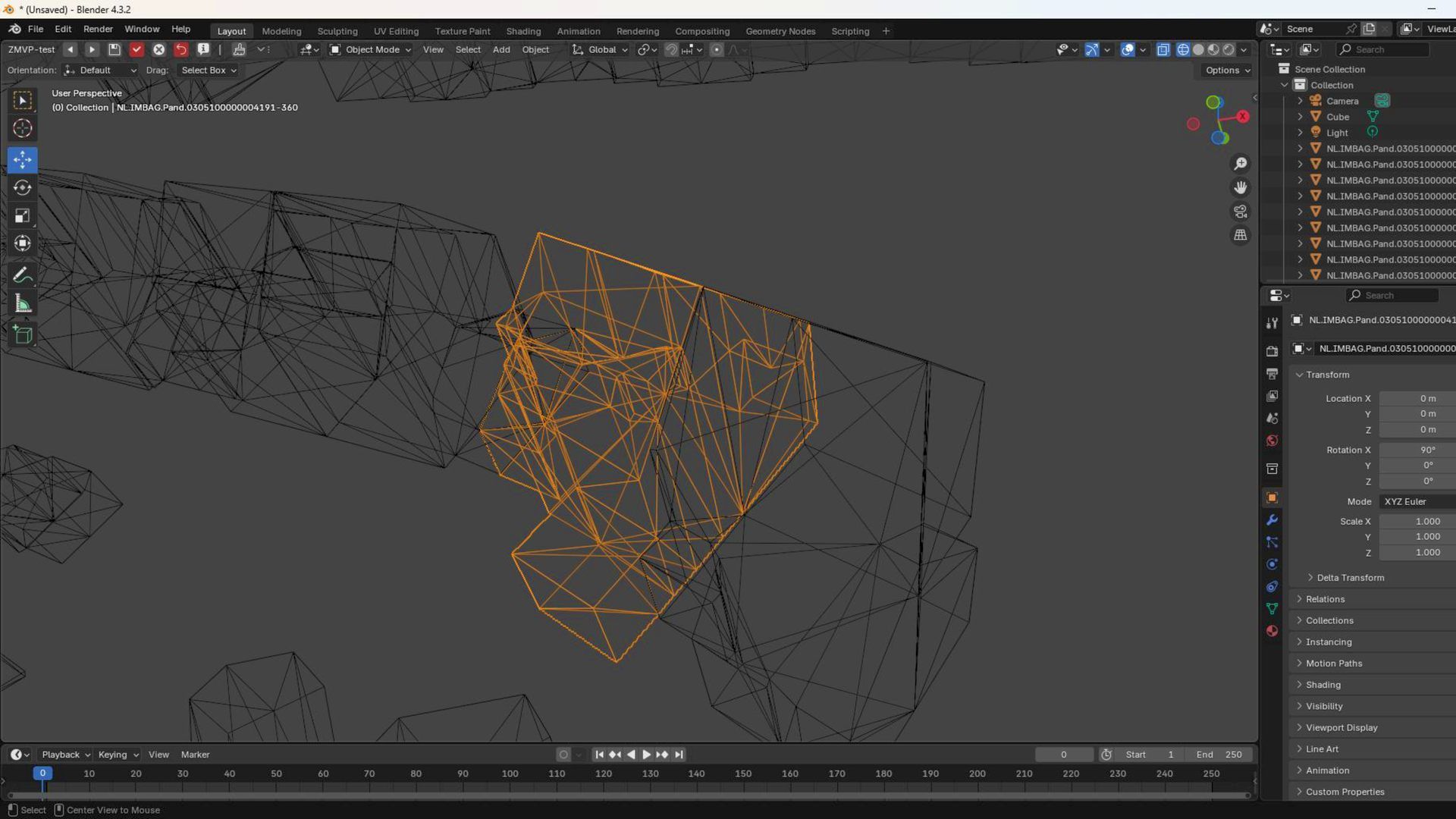
Task: Toggle camera view in the viewport
Action: click(1241, 212)
